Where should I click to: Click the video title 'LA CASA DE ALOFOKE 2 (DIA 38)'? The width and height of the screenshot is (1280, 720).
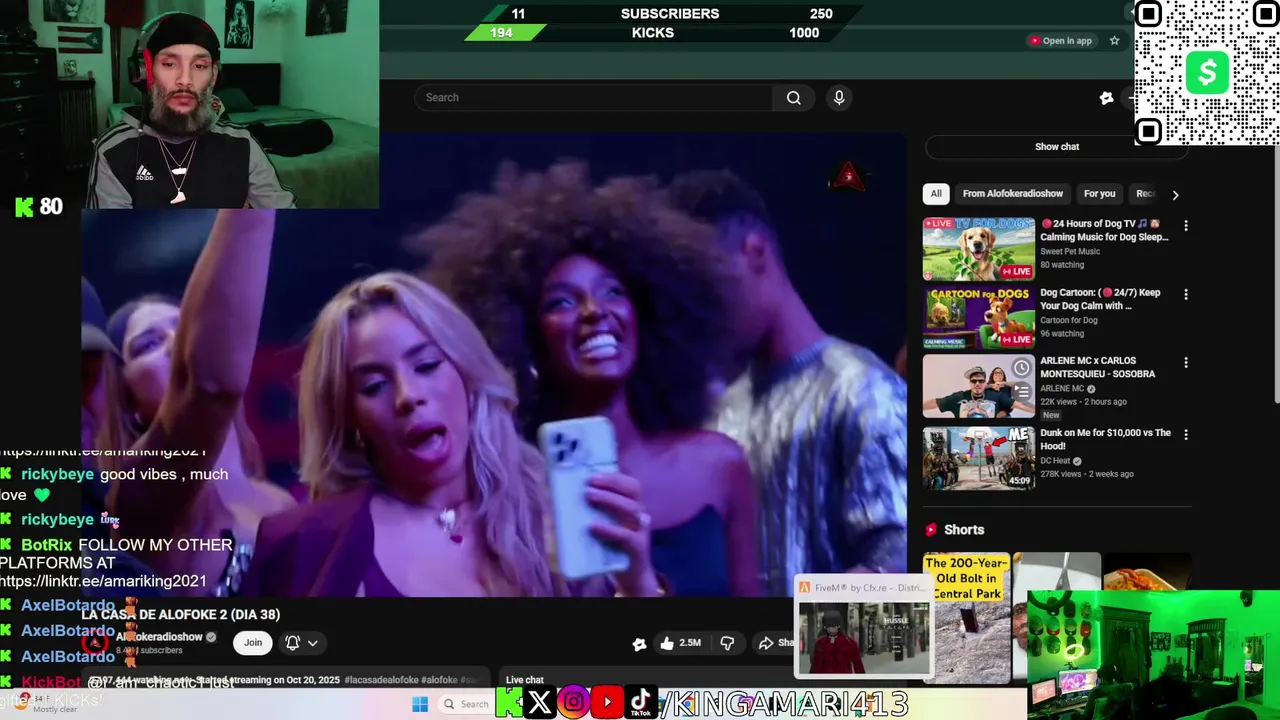(181, 615)
